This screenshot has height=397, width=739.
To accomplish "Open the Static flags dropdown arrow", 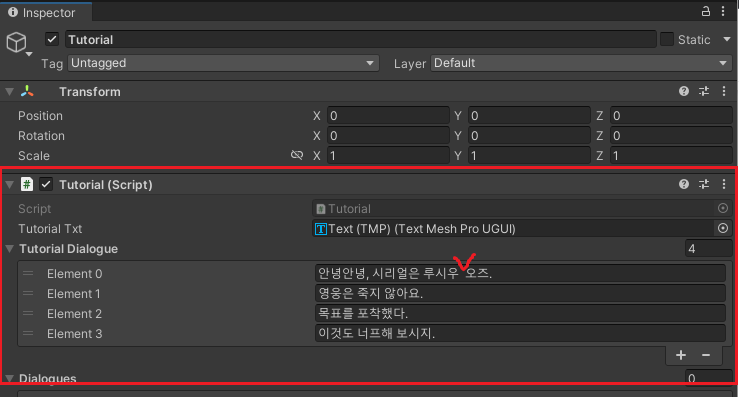I will (727, 40).
